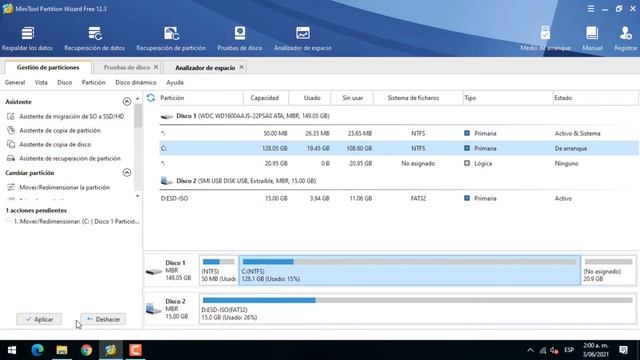Screen dimensions: 640x360
Task: Open the Disco menu
Action: 64,82
